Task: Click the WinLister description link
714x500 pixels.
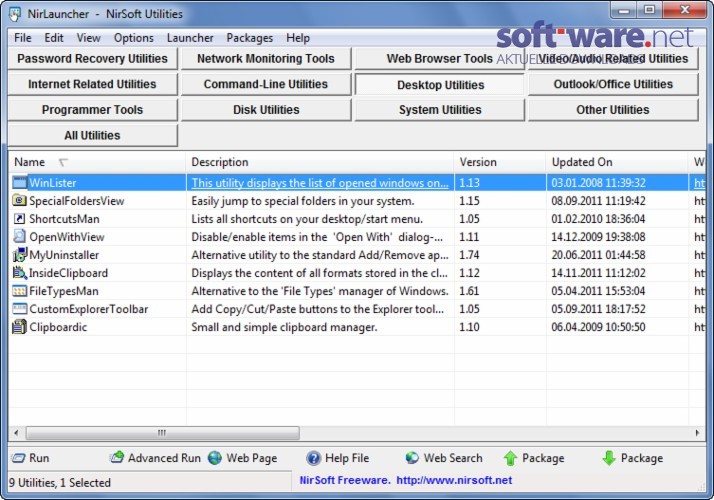Action: click(x=320, y=183)
